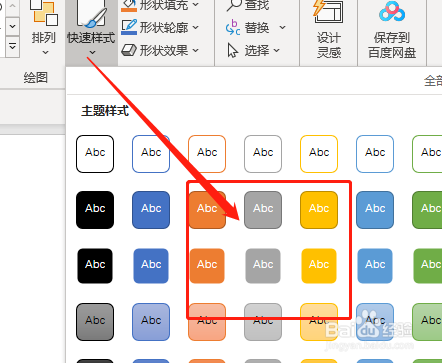442x363 pixels.
Task: Choose the black fill style in third row
Action: (x=95, y=266)
